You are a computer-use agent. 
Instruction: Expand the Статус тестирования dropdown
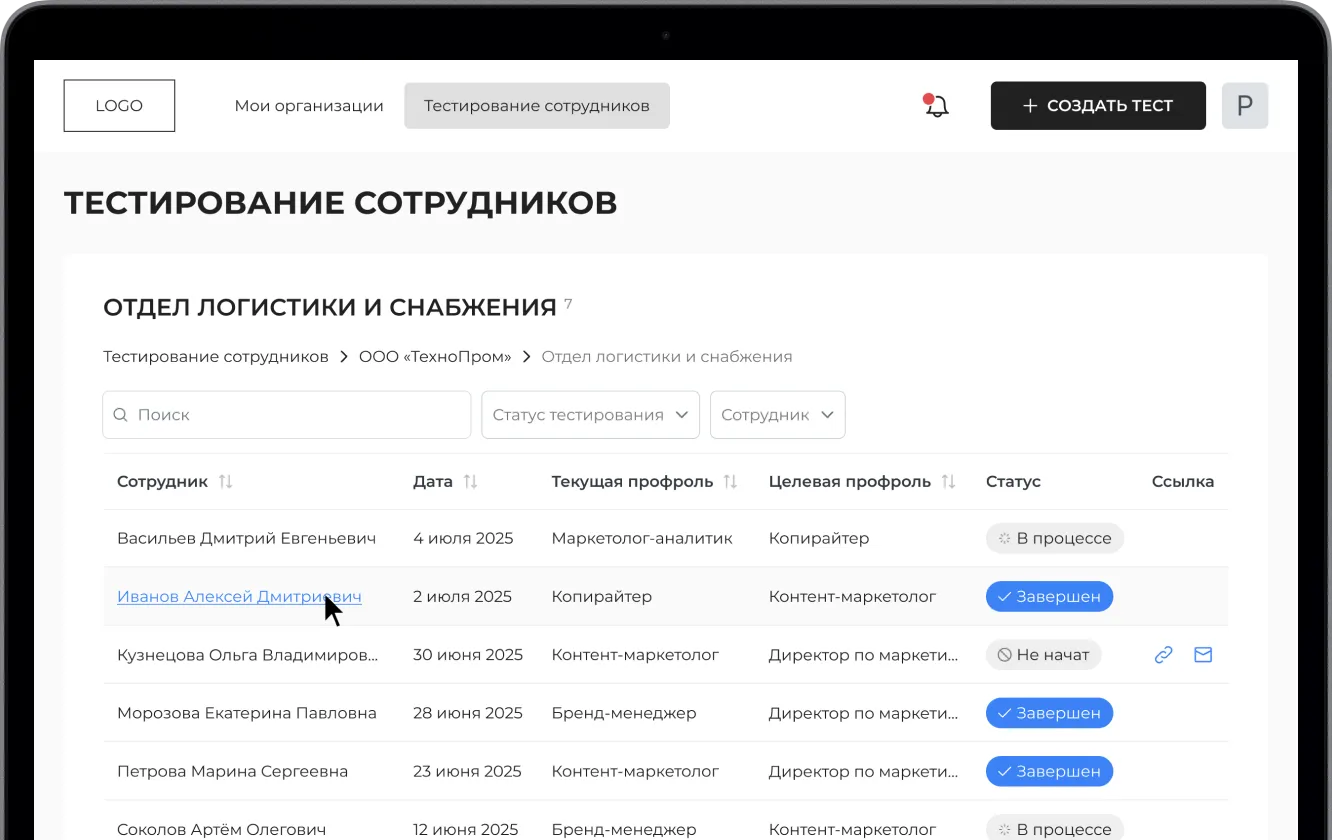click(x=590, y=415)
